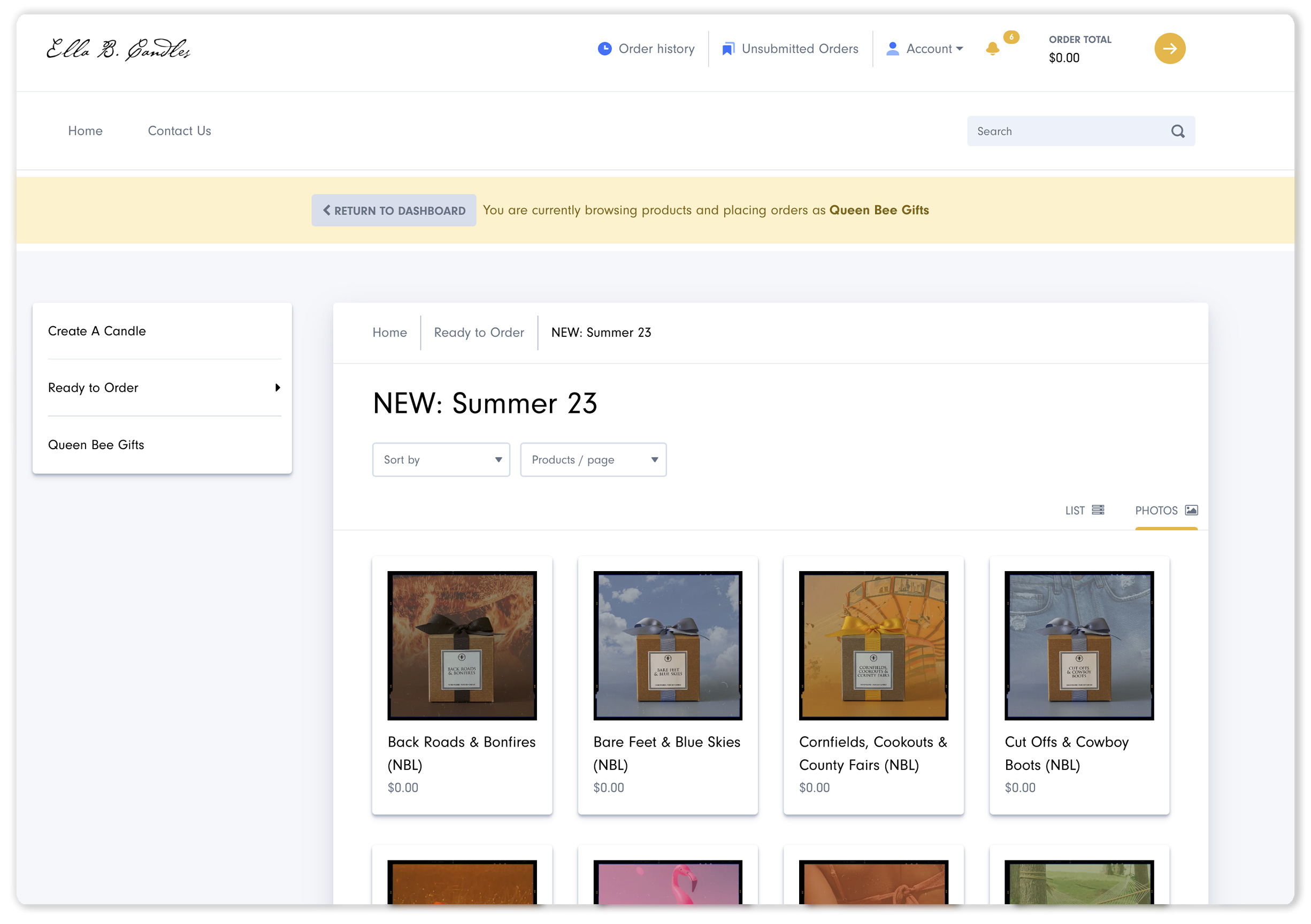Click RETURN TO DASHBOARD button

(x=394, y=211)
